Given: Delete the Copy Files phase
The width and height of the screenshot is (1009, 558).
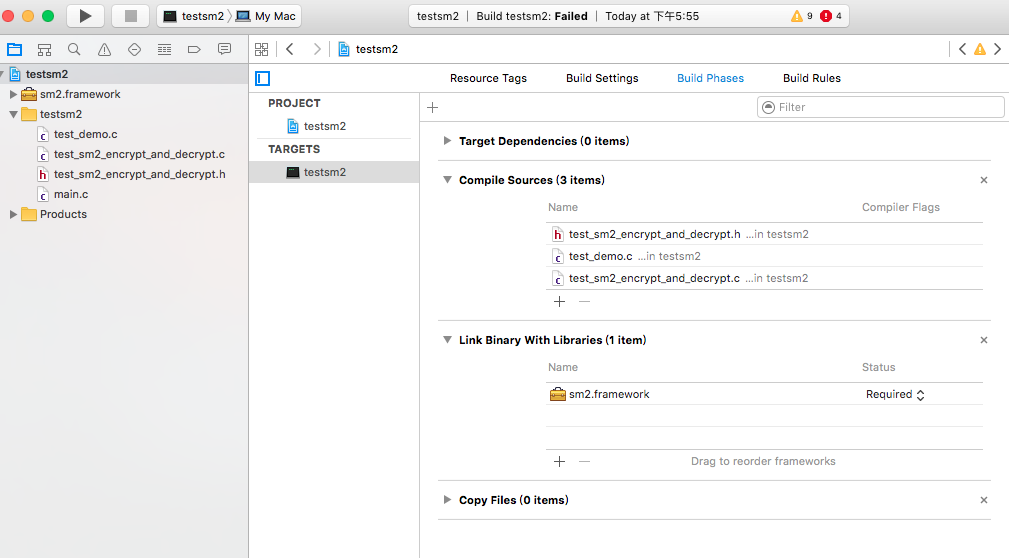Looking at the screenshot, I should pyautogui.click(x=983, y=500).
